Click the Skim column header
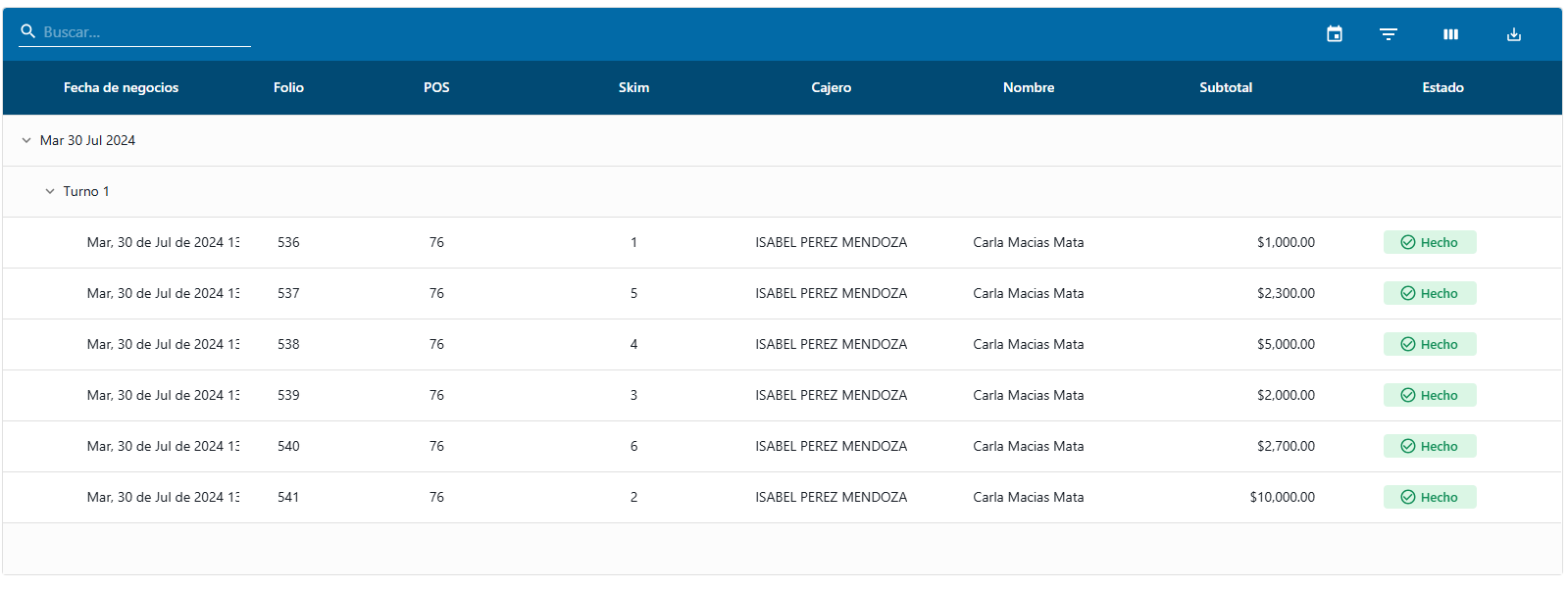 point(633,87)
